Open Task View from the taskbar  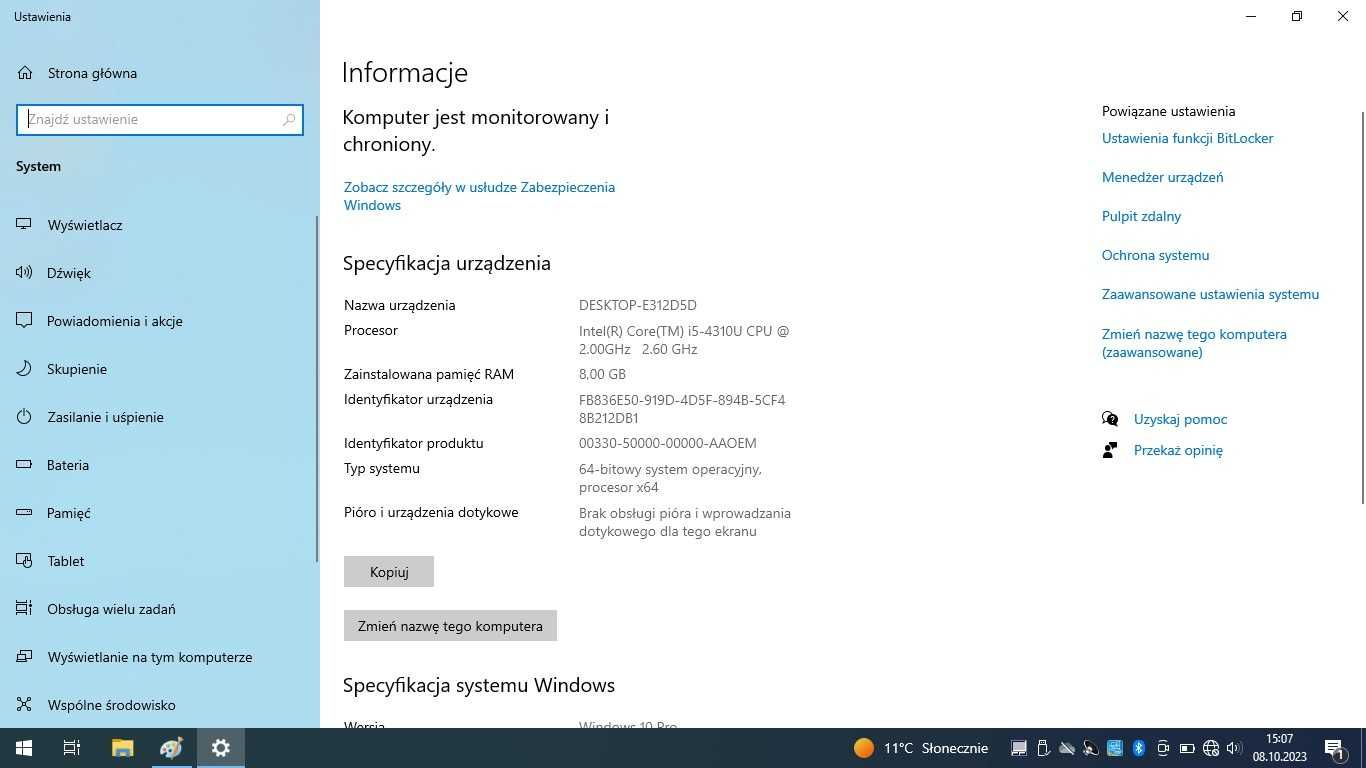[72, 748]
